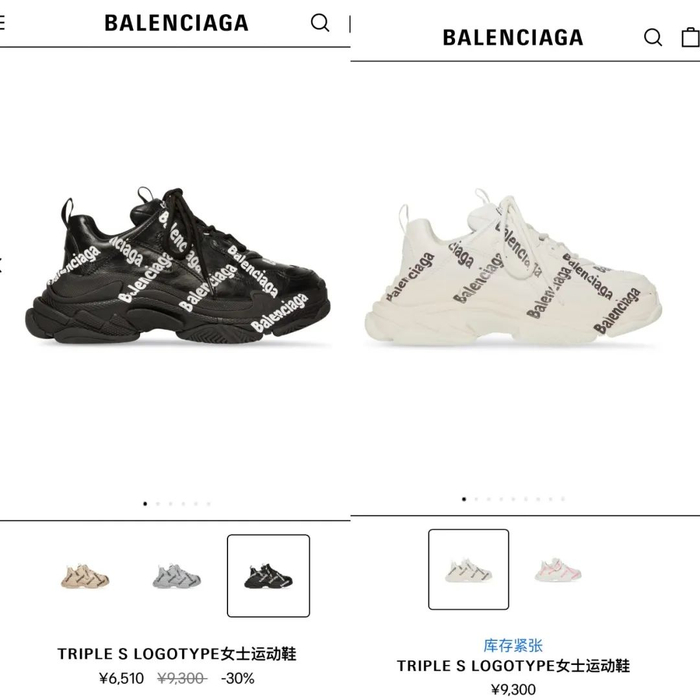The image size is (700, 700).
Task: Go to second slide dot under black sneaker
Action: click(x=158, y=504)
